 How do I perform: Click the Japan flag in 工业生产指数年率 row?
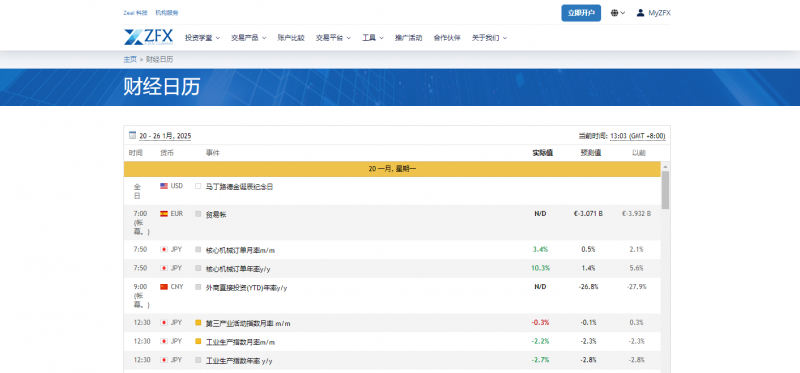pos(164,360)
